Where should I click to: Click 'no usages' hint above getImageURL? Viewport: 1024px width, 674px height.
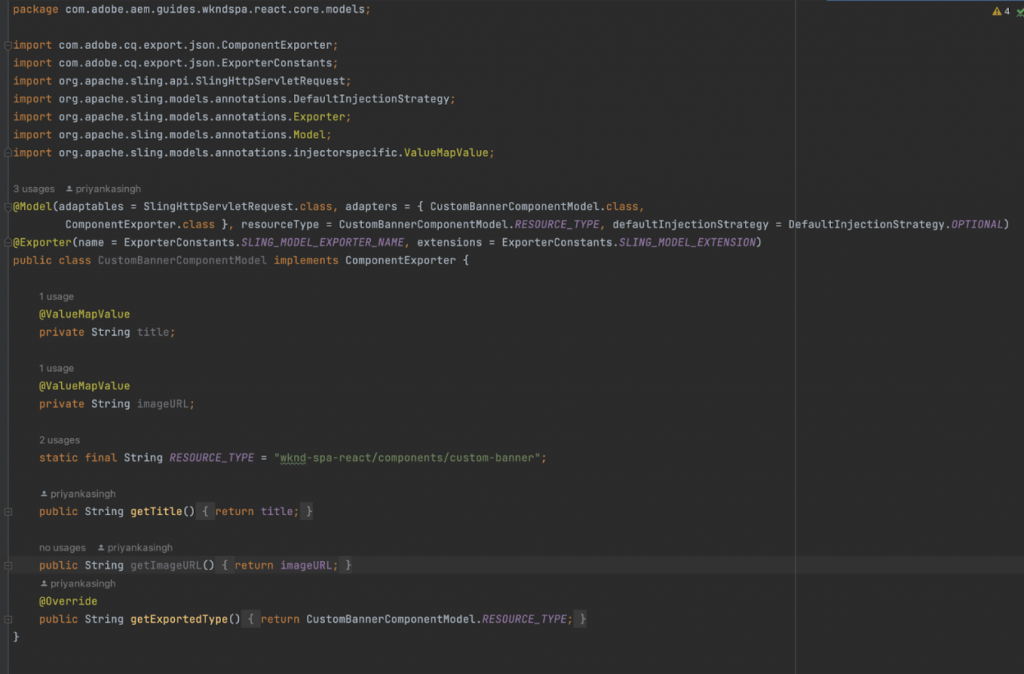(62, 547)
